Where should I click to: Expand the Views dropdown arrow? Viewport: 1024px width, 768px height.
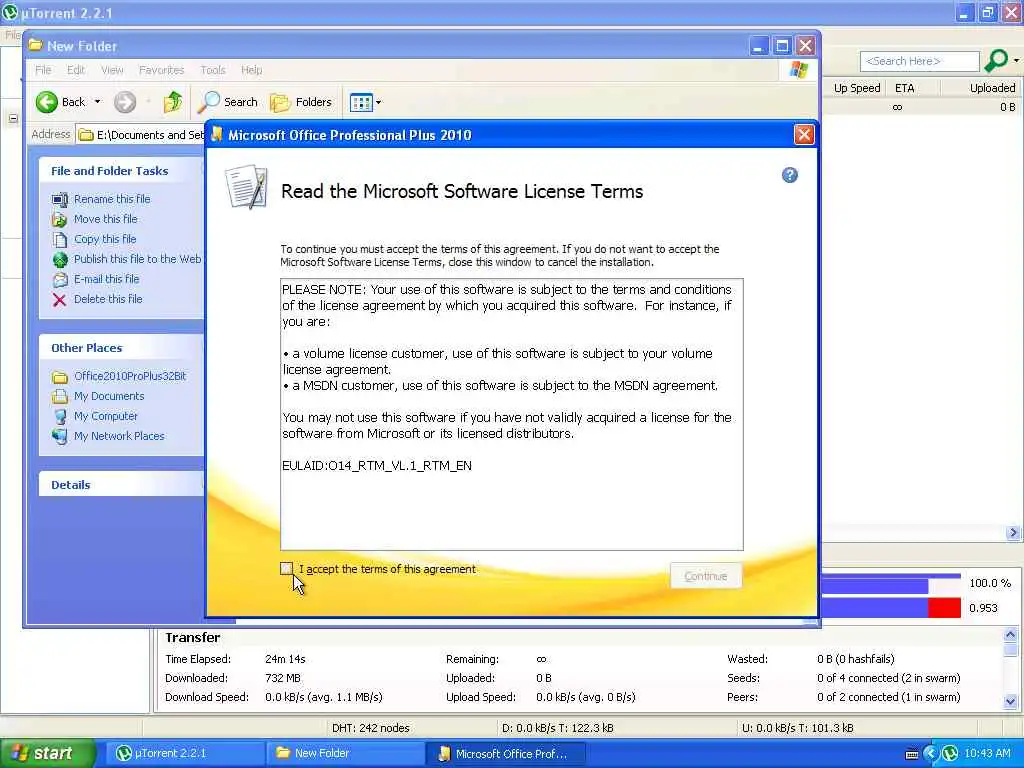click(378, 102)
